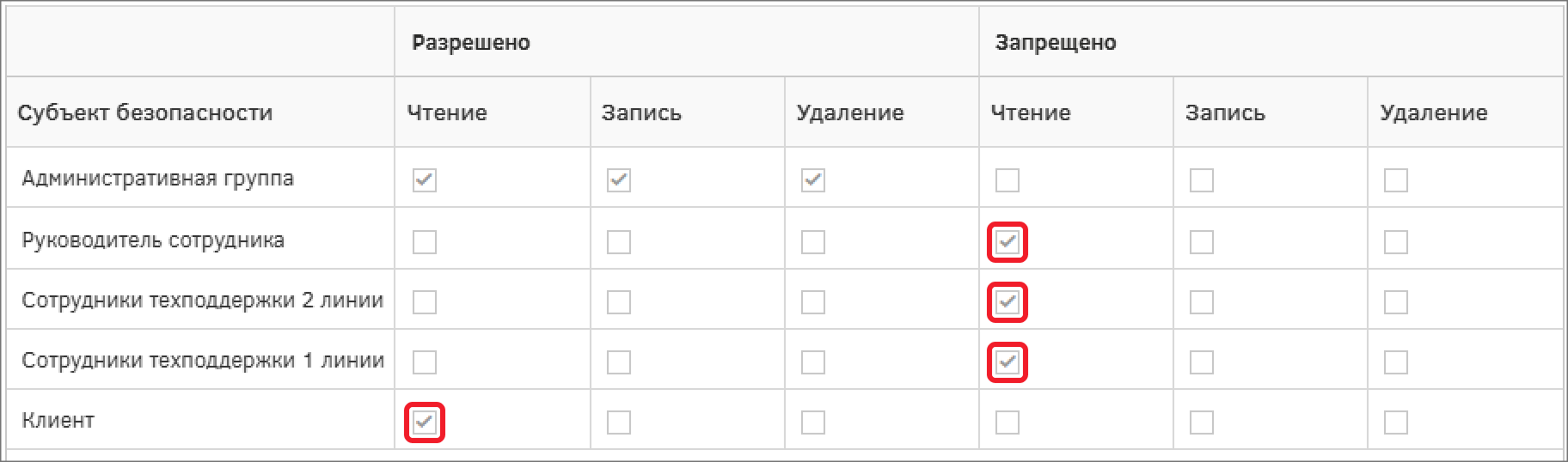Uncheck allowed Запись for Административная группа
The height and width of the screenshot is (462, 1568).
coord(619,180)
